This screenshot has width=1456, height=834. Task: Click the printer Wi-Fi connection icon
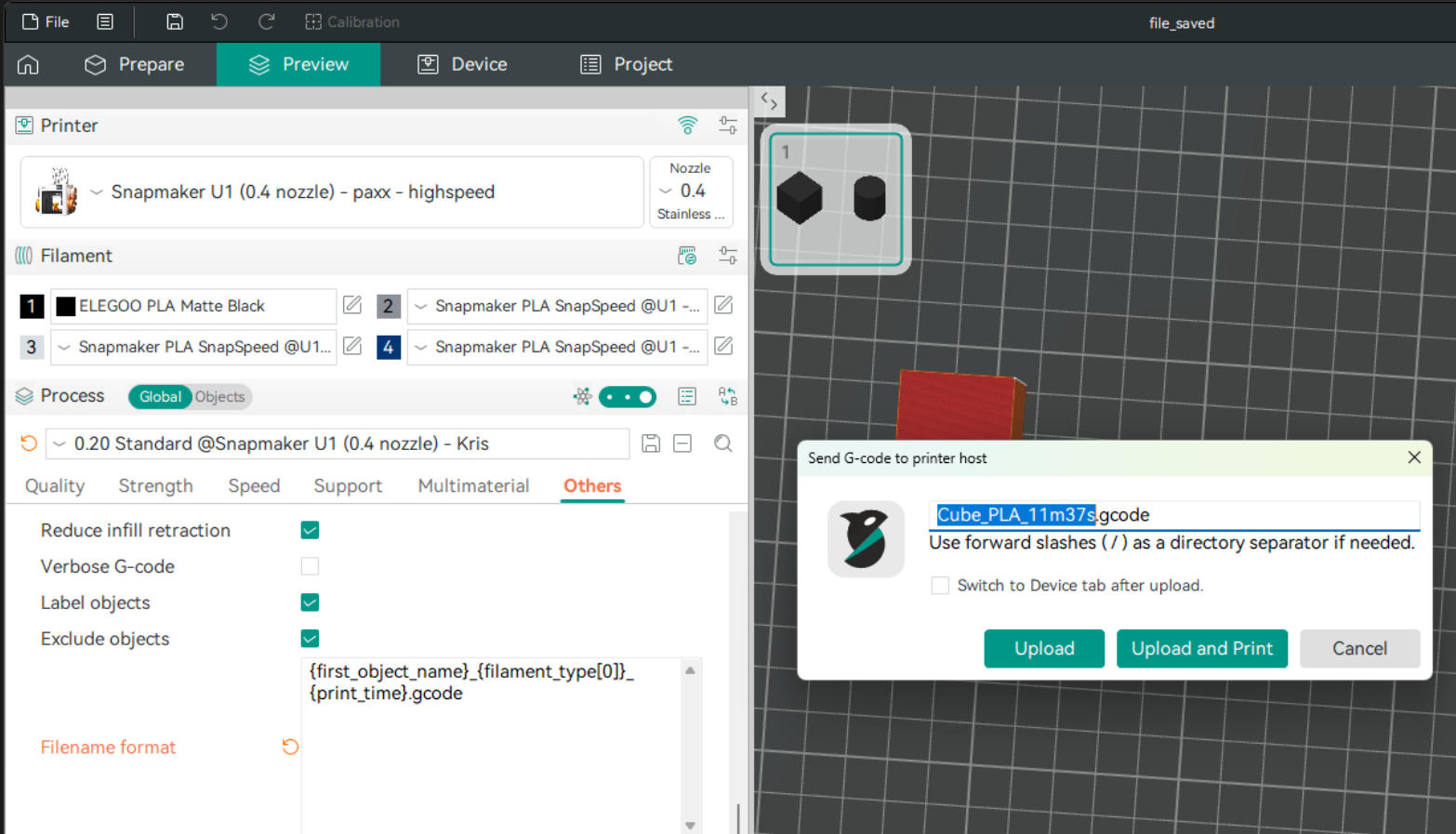click(x=687, y=125)
